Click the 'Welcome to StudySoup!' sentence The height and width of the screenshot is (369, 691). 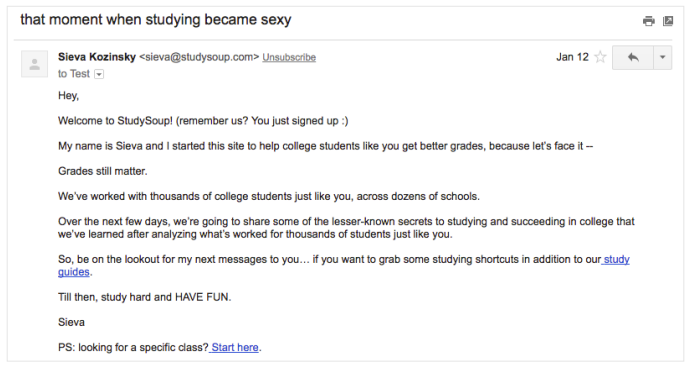click(x=115, y=121)
